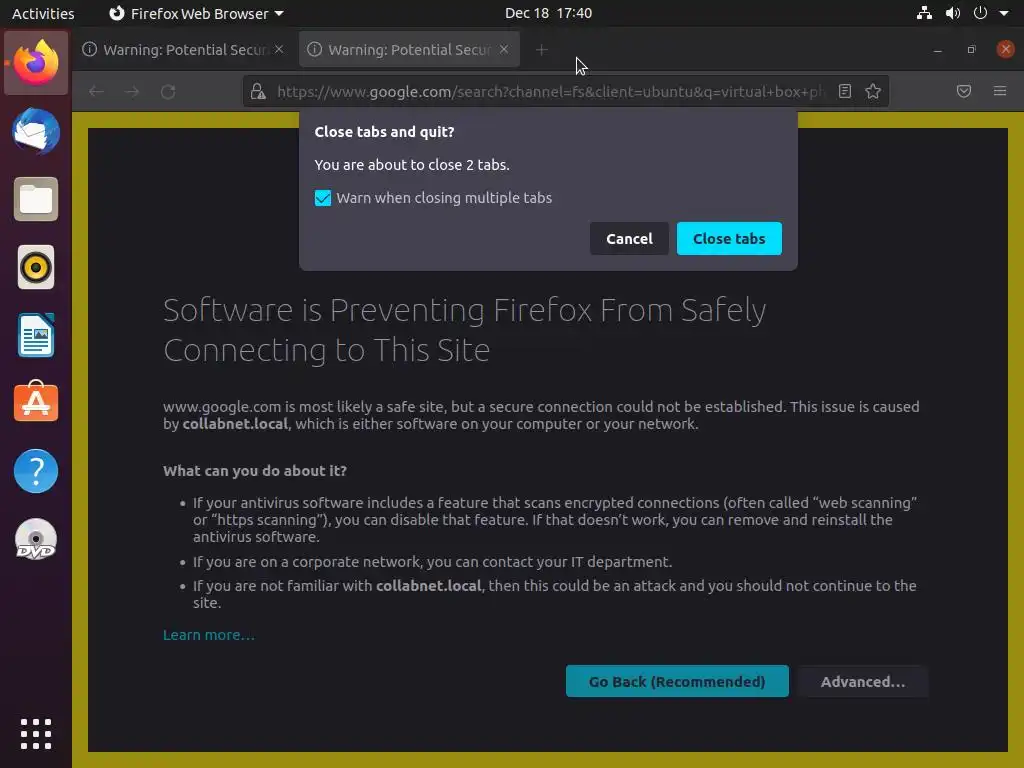Select the second Warning: Potential Security tab
1024x768 pixels.
tap(409, 50)
